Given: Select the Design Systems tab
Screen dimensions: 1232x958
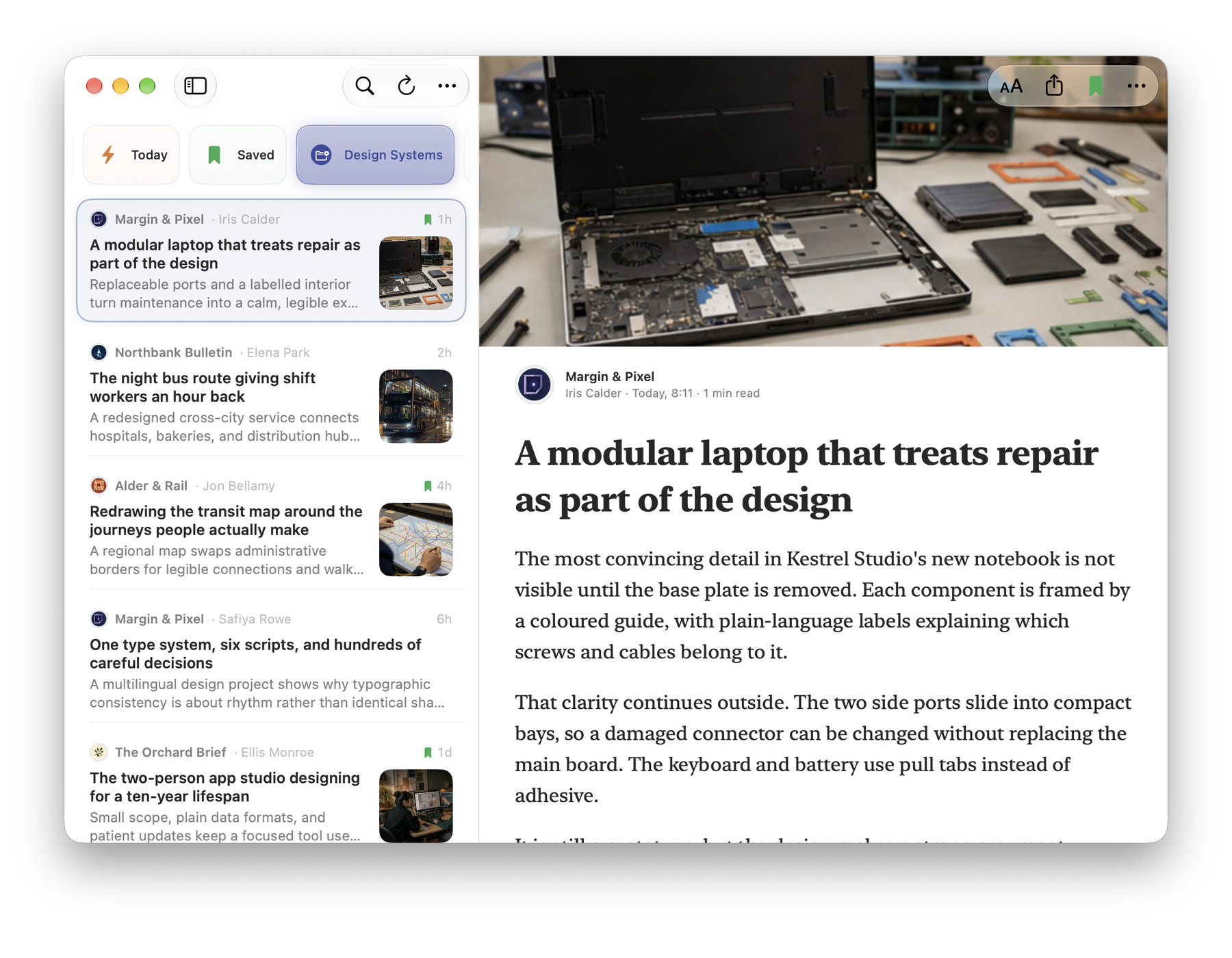Looking at the screenshot, I should coord(375,155).
